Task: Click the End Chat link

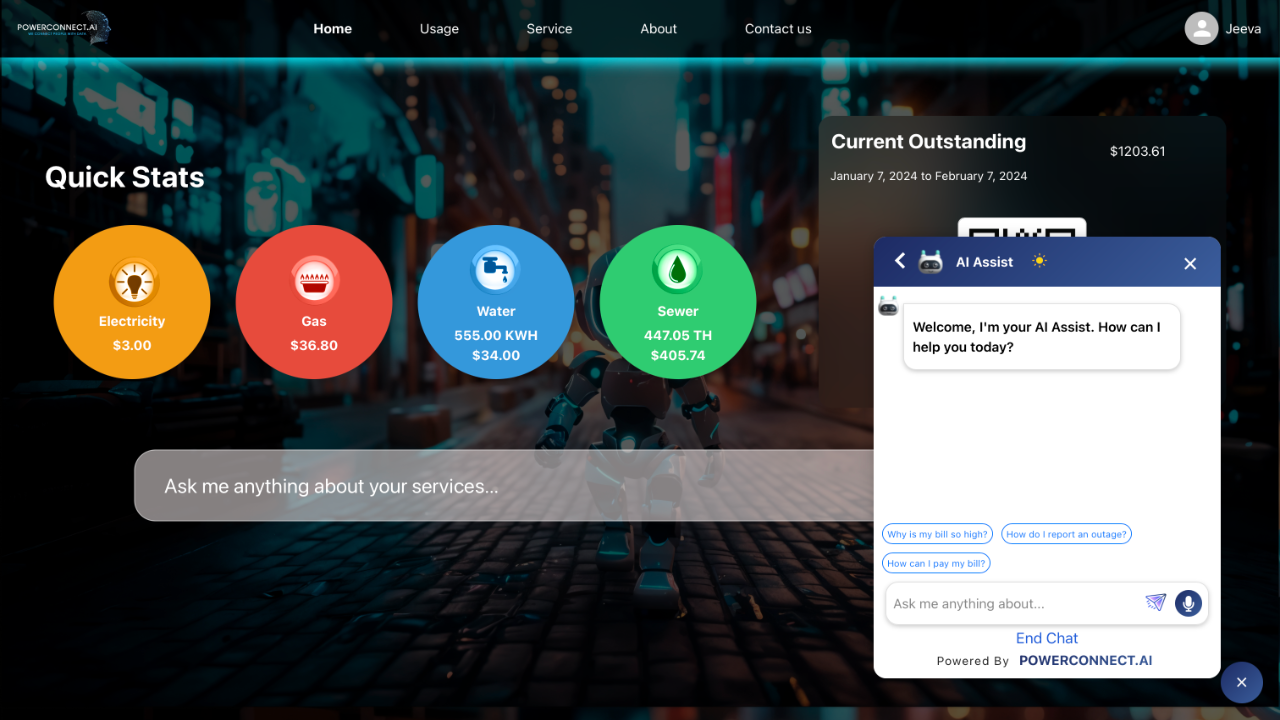Action: (1047, 638)
